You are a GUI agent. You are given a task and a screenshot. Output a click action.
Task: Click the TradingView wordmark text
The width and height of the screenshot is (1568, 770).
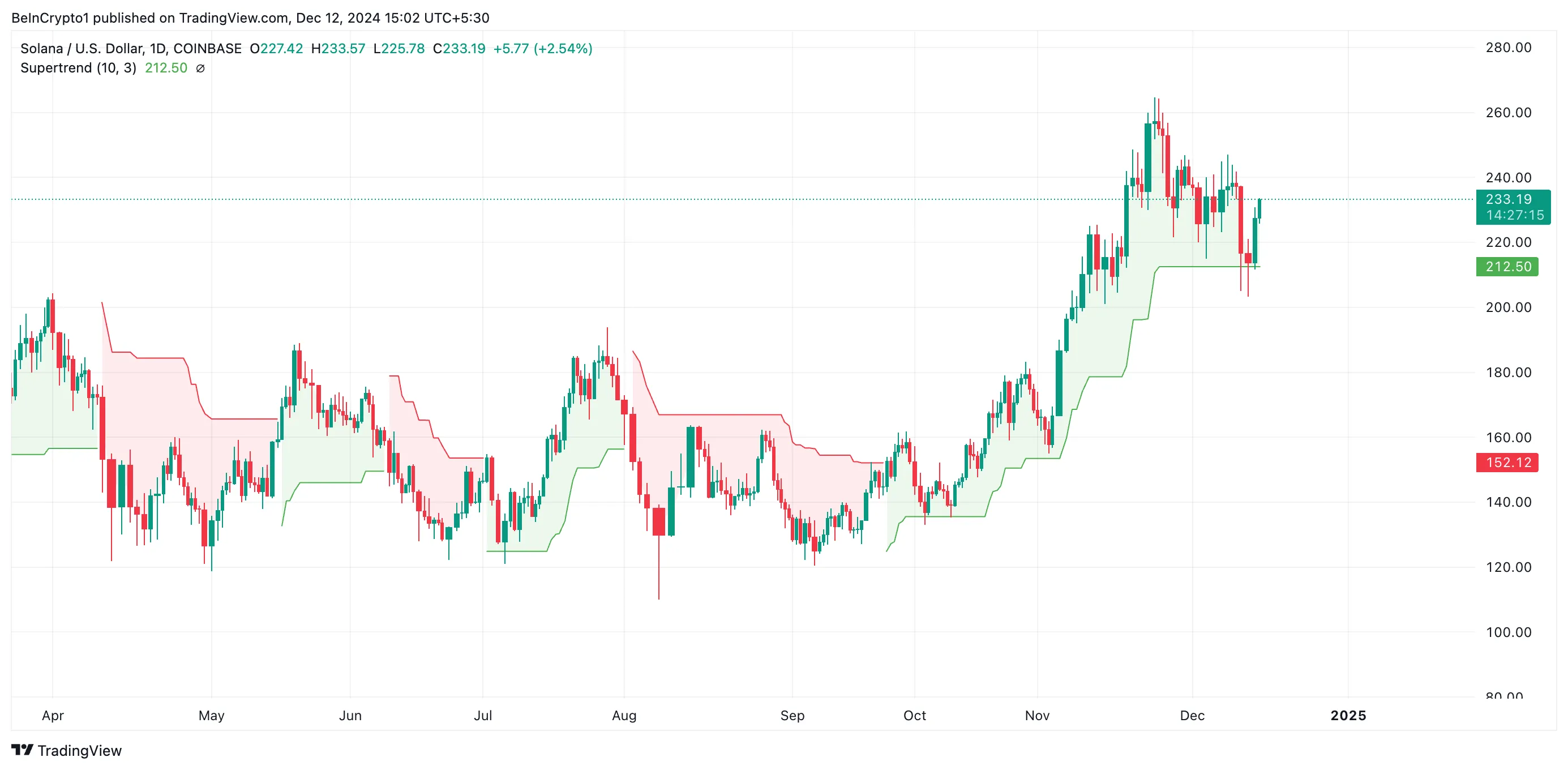pyautogui.click(x=80, y=750)
